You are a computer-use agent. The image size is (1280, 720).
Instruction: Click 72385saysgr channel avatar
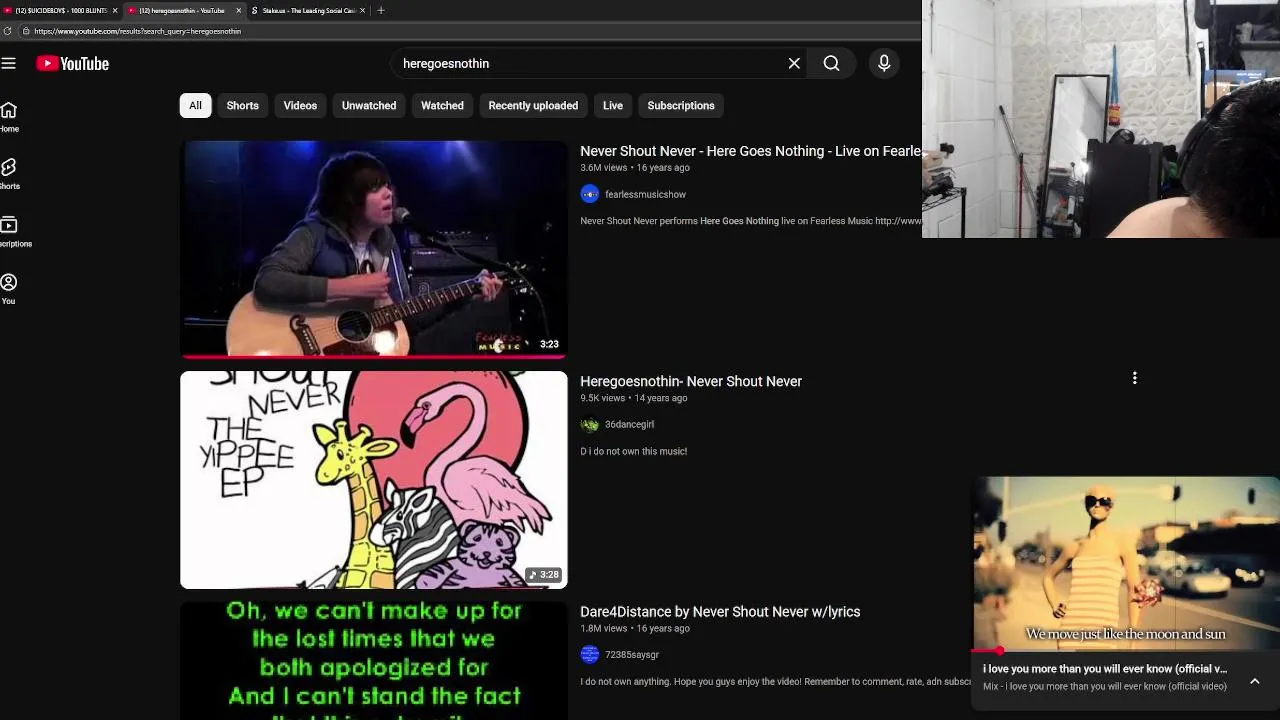[x=590, y=654]
